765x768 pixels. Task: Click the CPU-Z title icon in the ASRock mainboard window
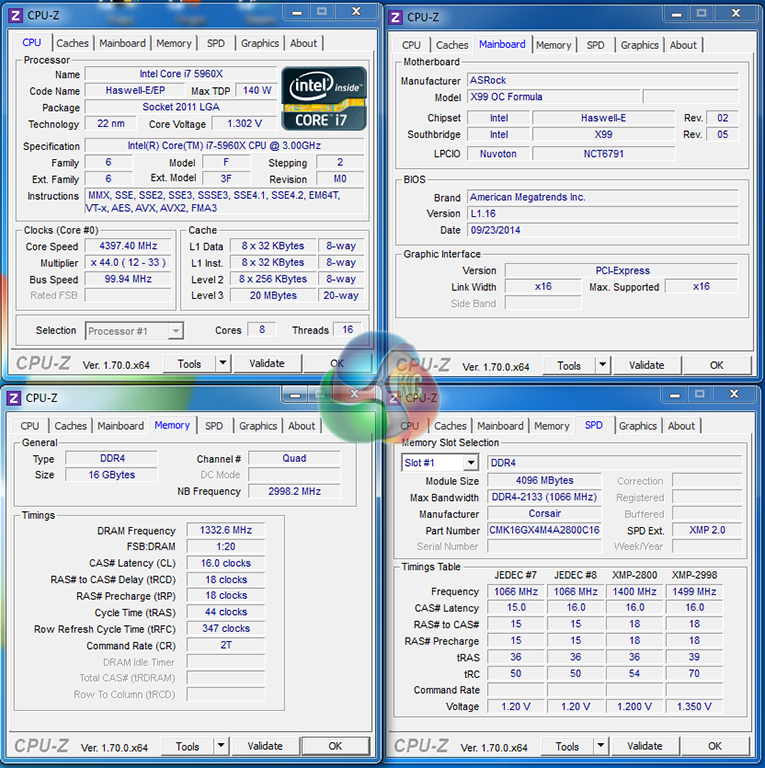[x=395, y=17]
